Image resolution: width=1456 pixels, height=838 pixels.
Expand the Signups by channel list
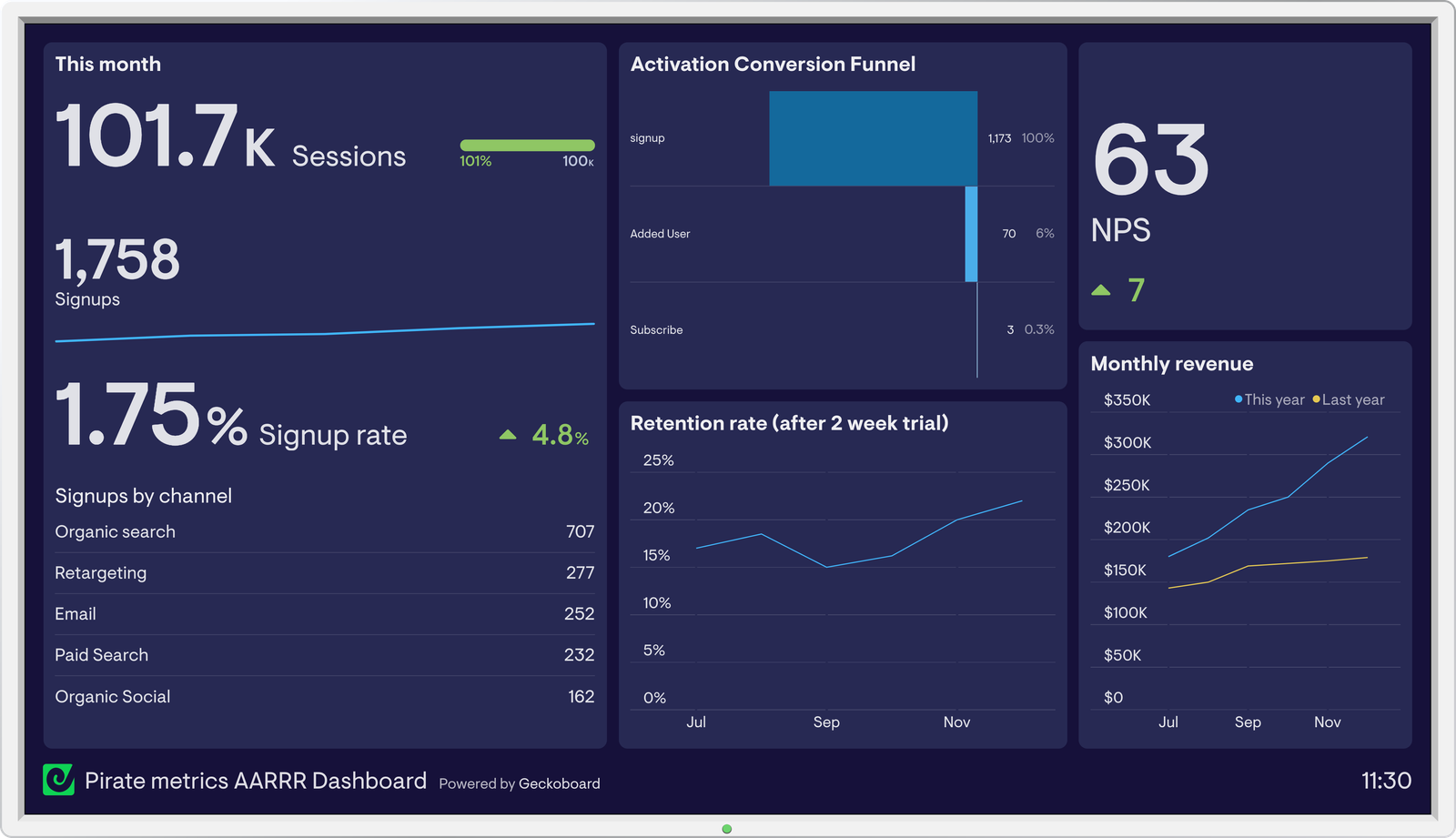tap(144, 495)
